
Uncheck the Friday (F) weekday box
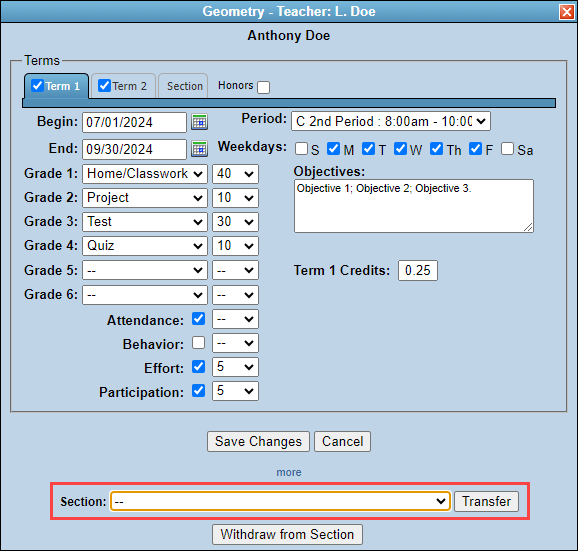(476, 149)
